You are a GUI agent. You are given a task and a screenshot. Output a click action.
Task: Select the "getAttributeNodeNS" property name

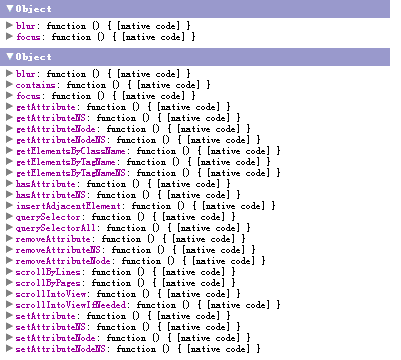click(x=60, y=140)
